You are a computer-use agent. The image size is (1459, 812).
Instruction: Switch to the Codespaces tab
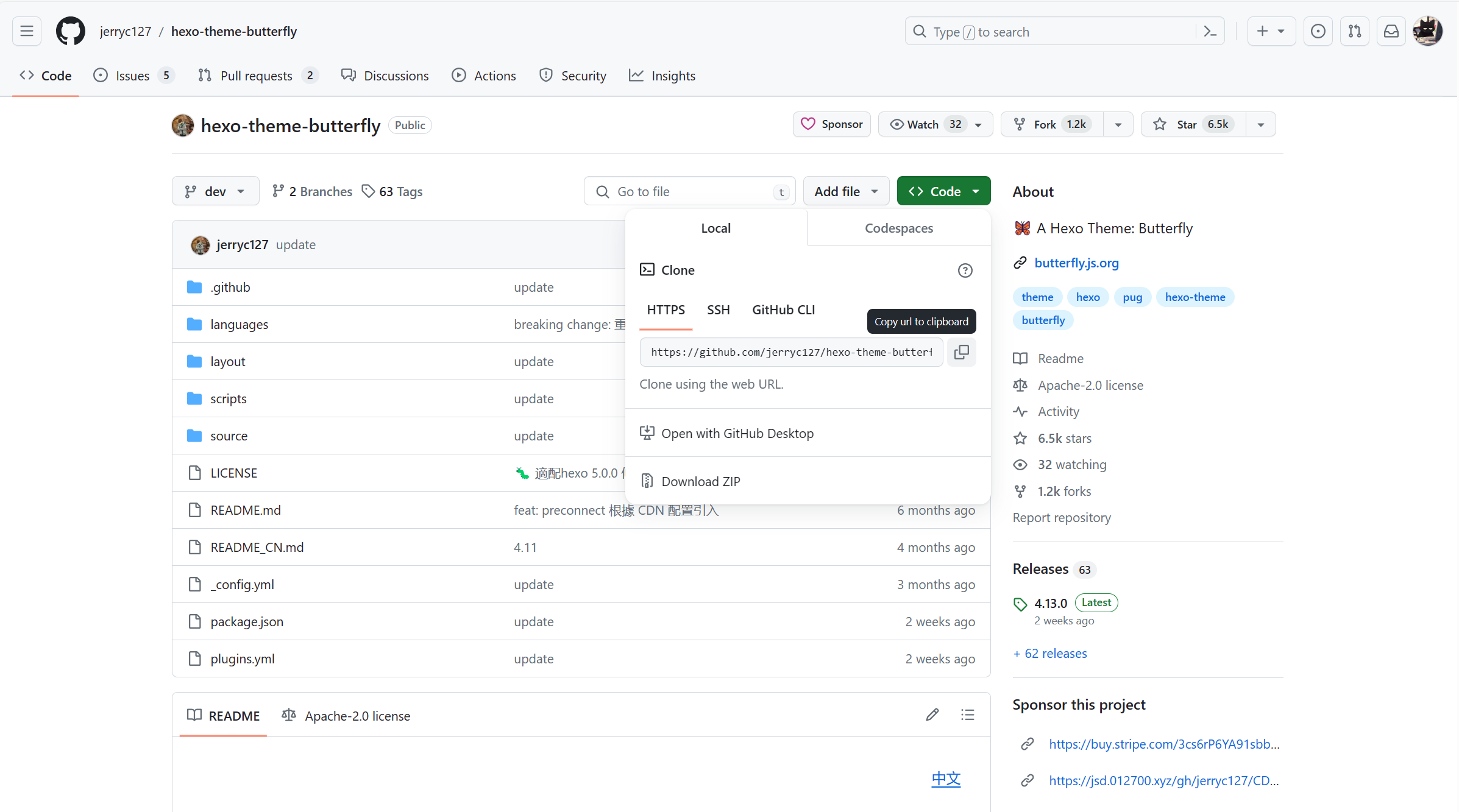pyautogui.click(x=899, y=228)
